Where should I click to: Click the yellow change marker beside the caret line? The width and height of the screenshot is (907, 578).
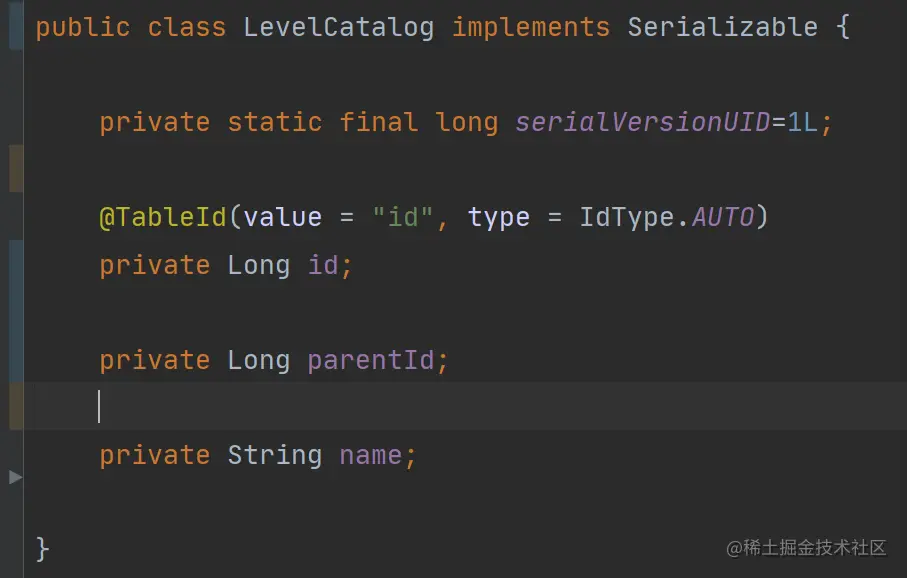16,406
